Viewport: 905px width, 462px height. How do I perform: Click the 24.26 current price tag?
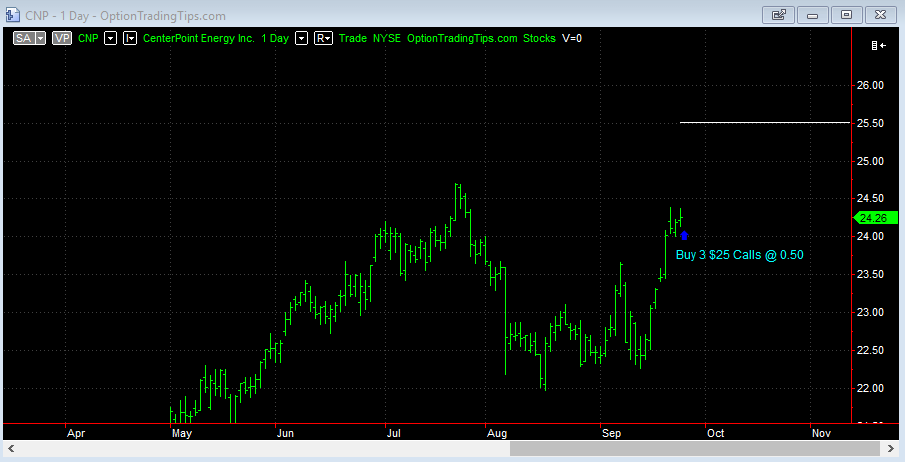pyautogui.click(x=876, y=218)
